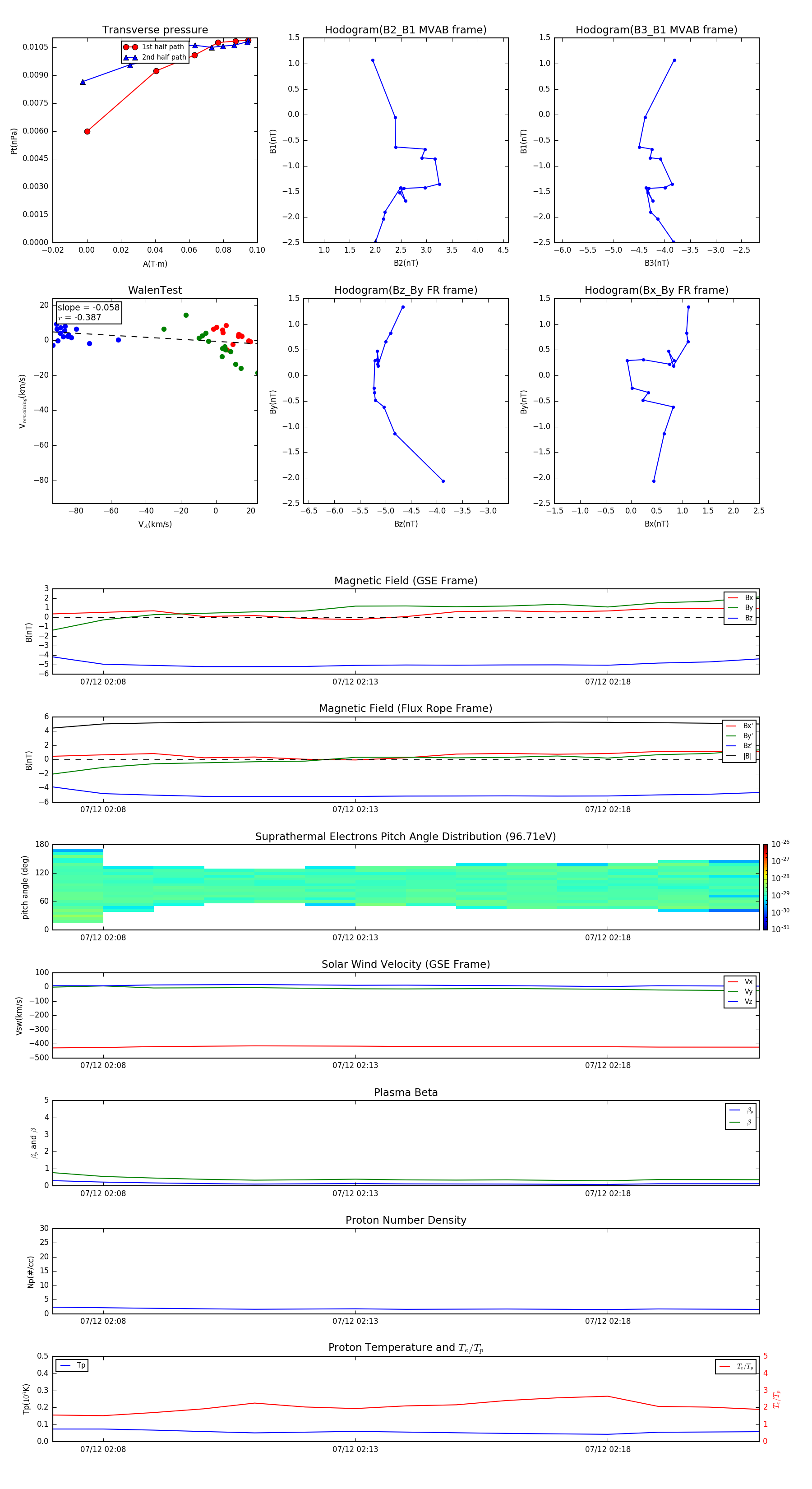Click the "B2(nT)" x-axis label
This screenshot has height=1489, width=812.
click(406, 263)
